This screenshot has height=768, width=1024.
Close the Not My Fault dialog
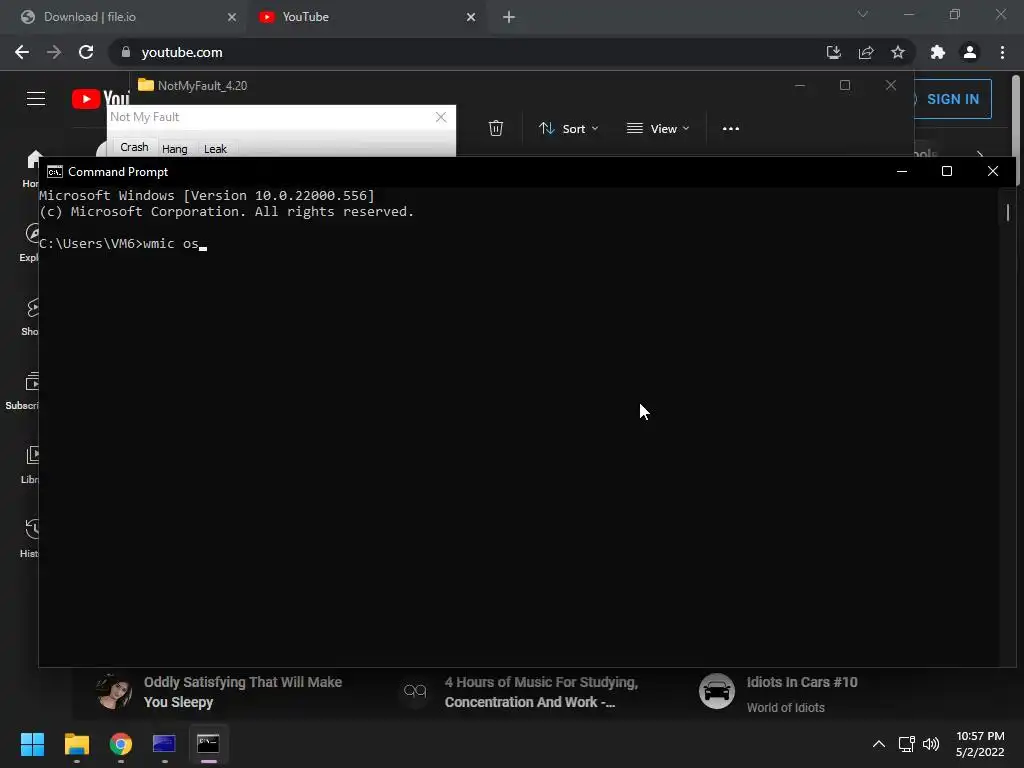pos(441,117)
